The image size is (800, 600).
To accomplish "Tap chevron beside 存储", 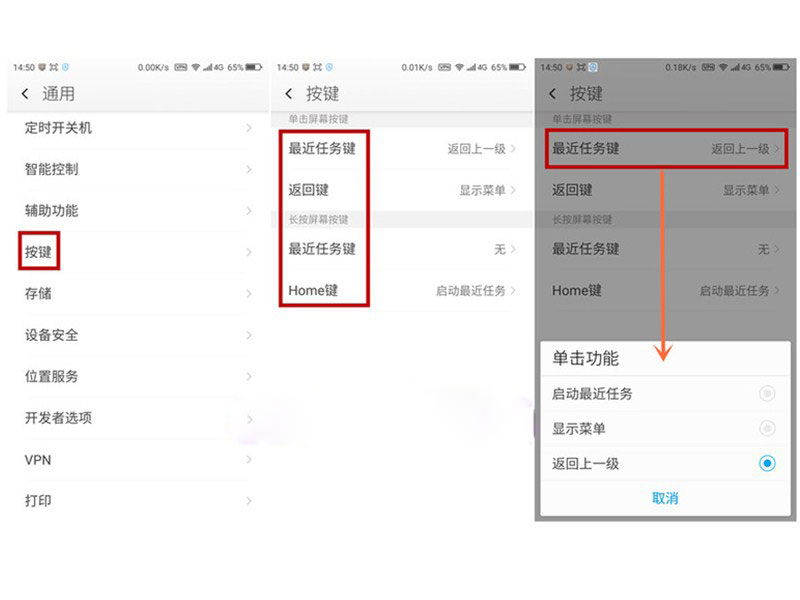I will click(x=249, y=293).
